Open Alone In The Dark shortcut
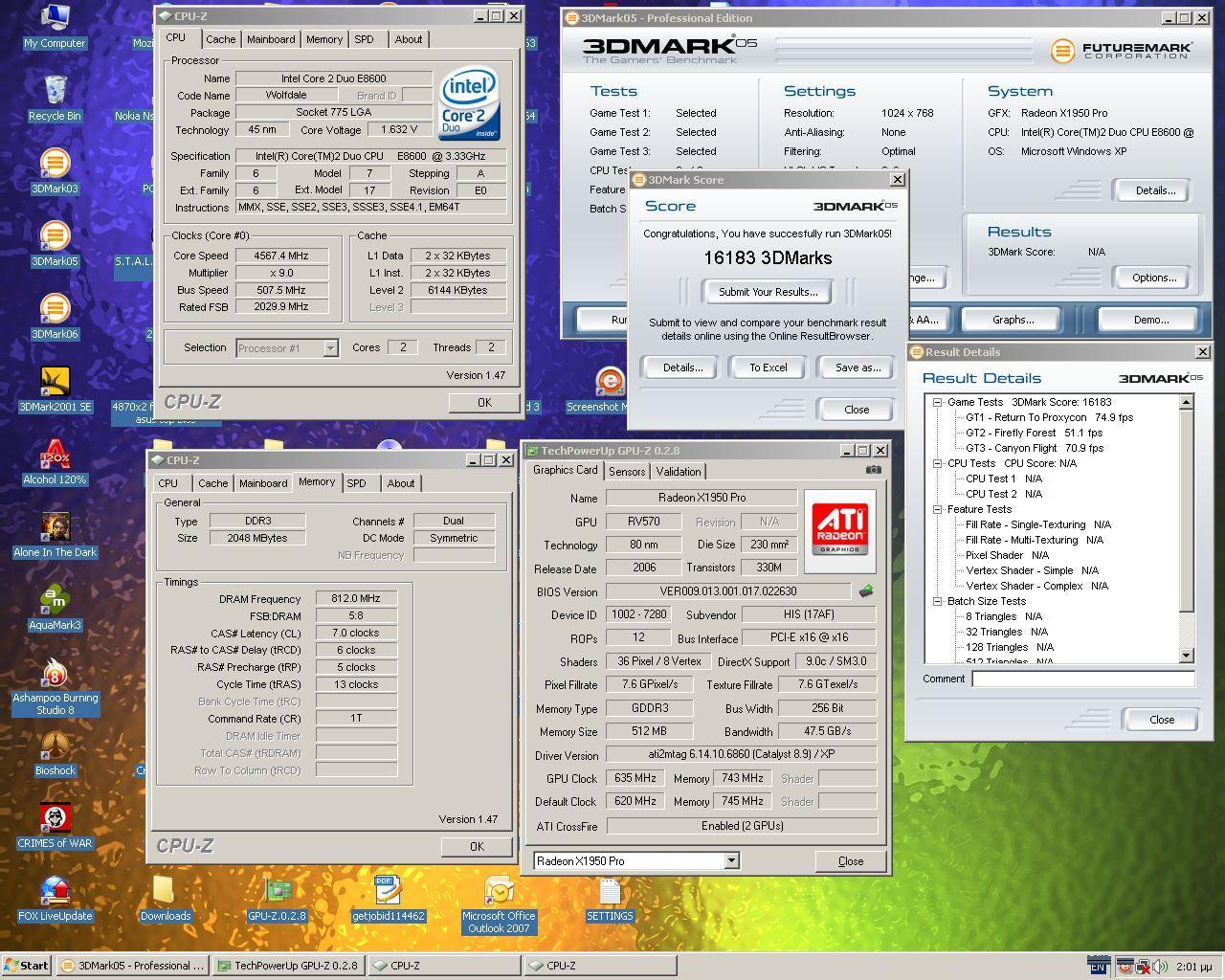This screenshot has width=1225, height=980. pyautogui.click(x=55, y=535)
